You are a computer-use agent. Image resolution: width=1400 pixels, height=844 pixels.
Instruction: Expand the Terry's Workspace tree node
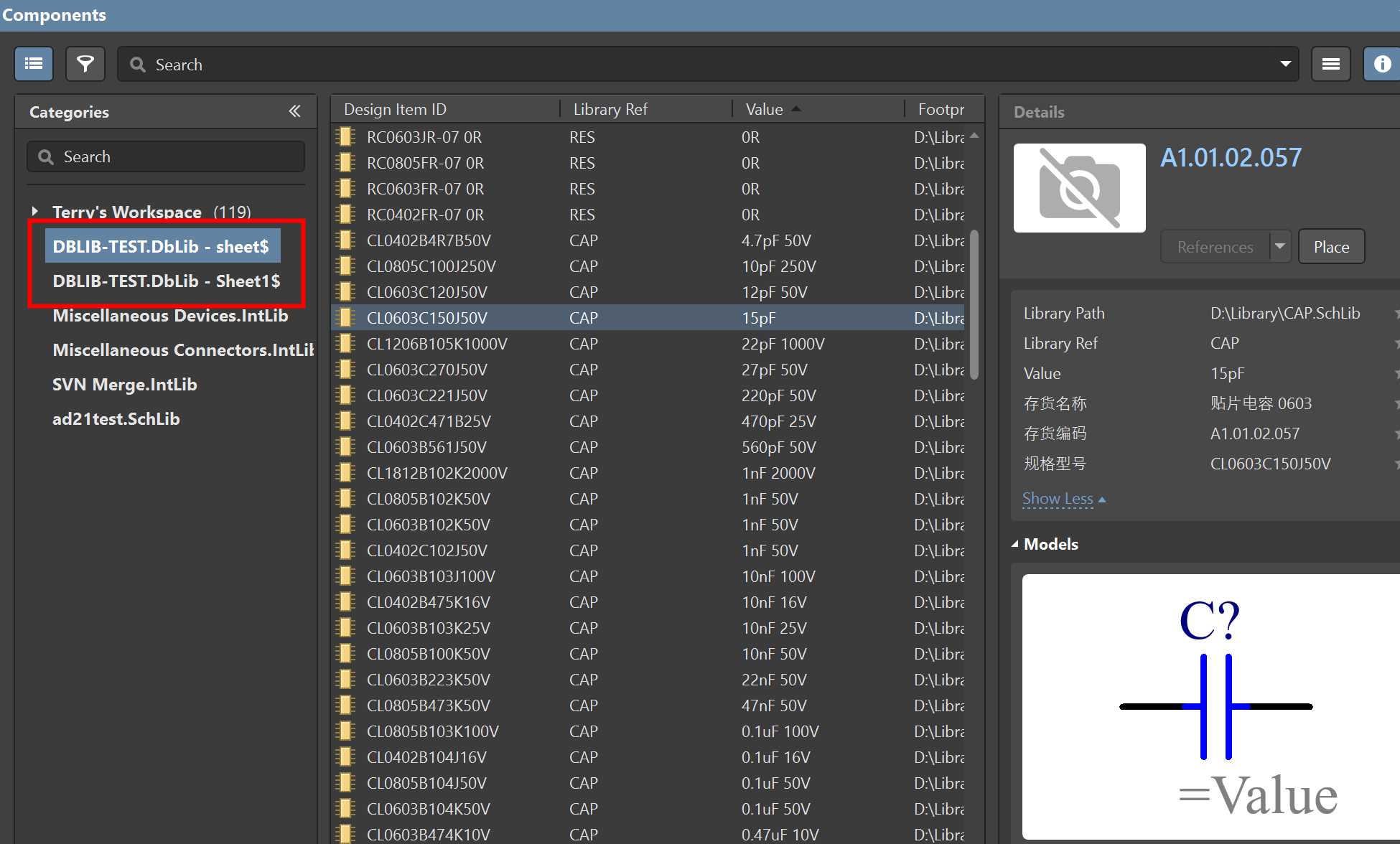coord(34,212)
